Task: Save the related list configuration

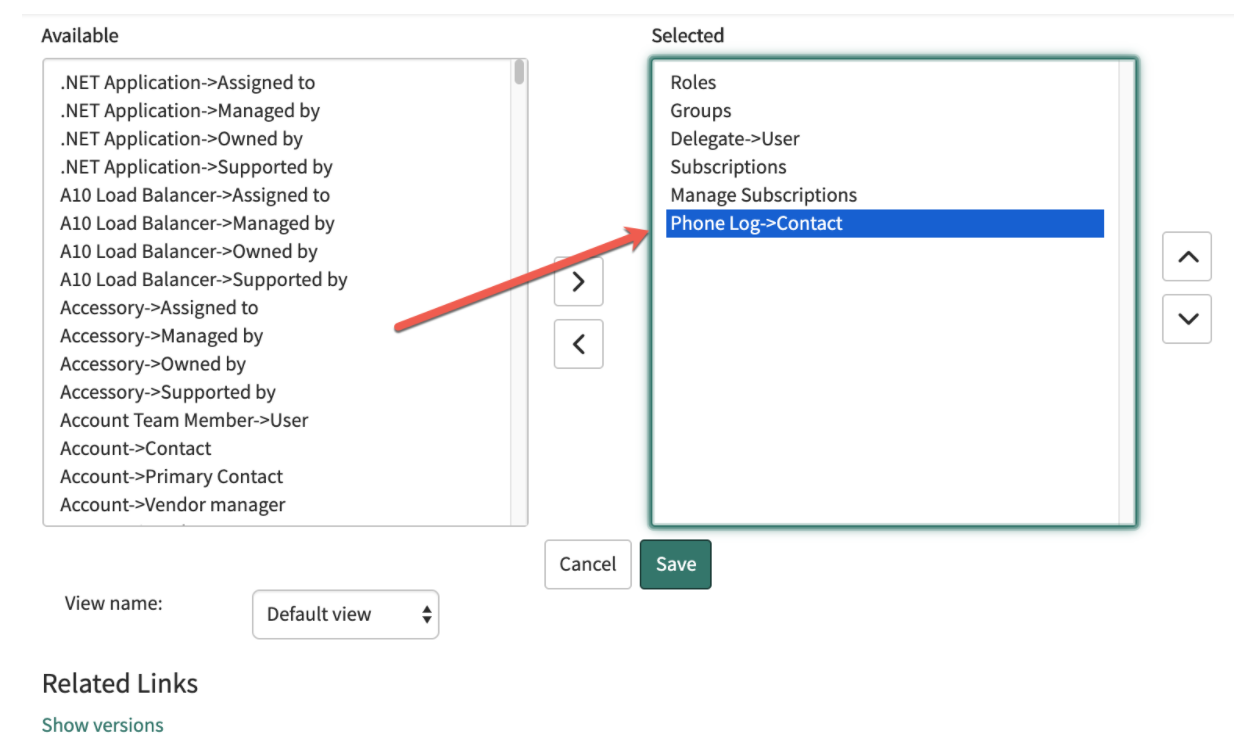Action: click(x=676, y=564)
